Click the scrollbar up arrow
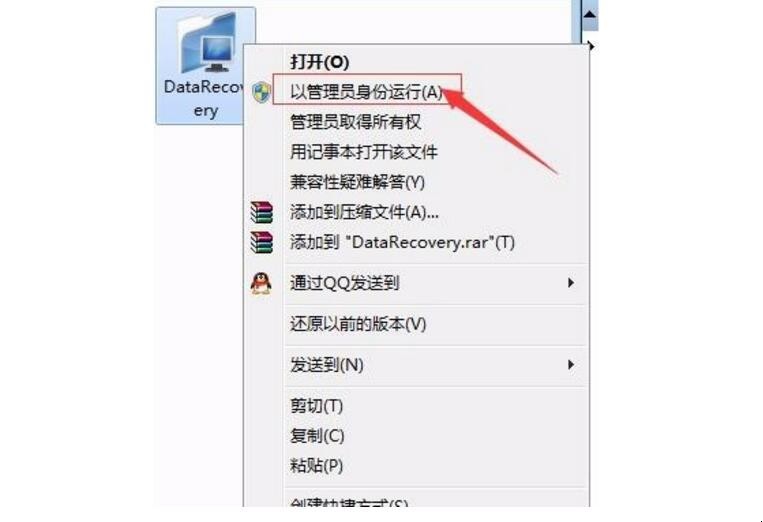763x522 pixels. [x=590, y=15]
